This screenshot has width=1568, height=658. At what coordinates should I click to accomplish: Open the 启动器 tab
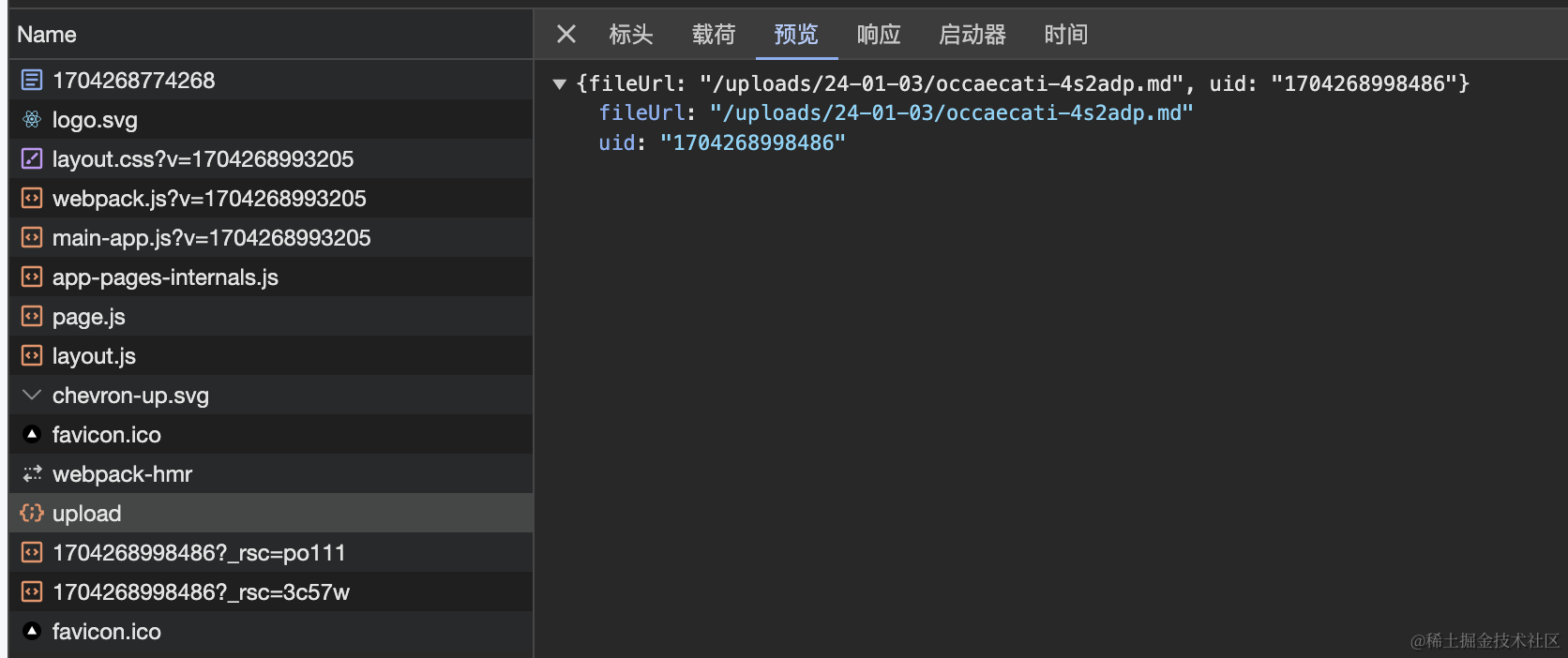click(x=972, y=35)
